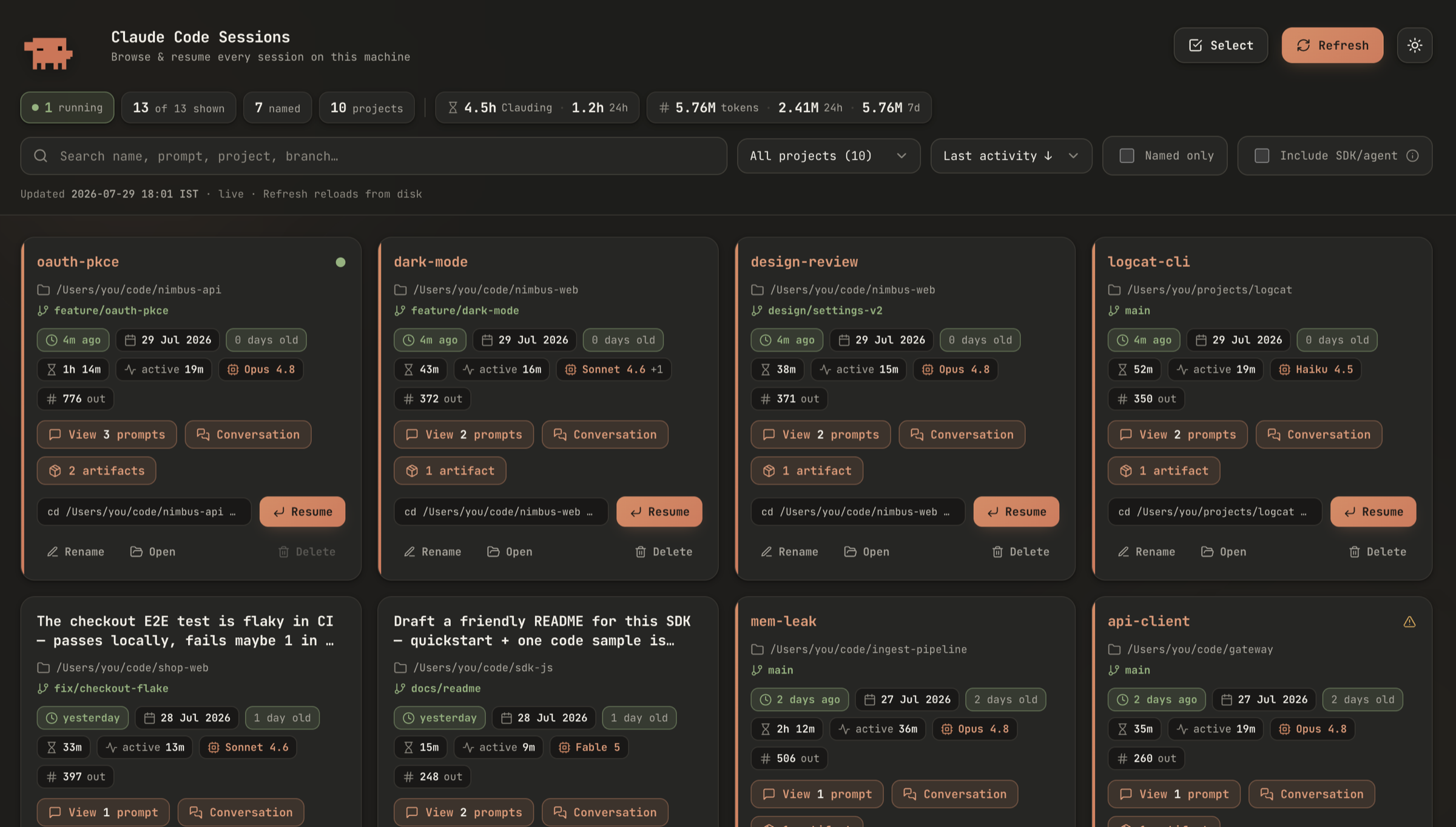Open the All projects (10) dropdown
This screenshot has width=1456, height=827.
[x=829, y=156]
